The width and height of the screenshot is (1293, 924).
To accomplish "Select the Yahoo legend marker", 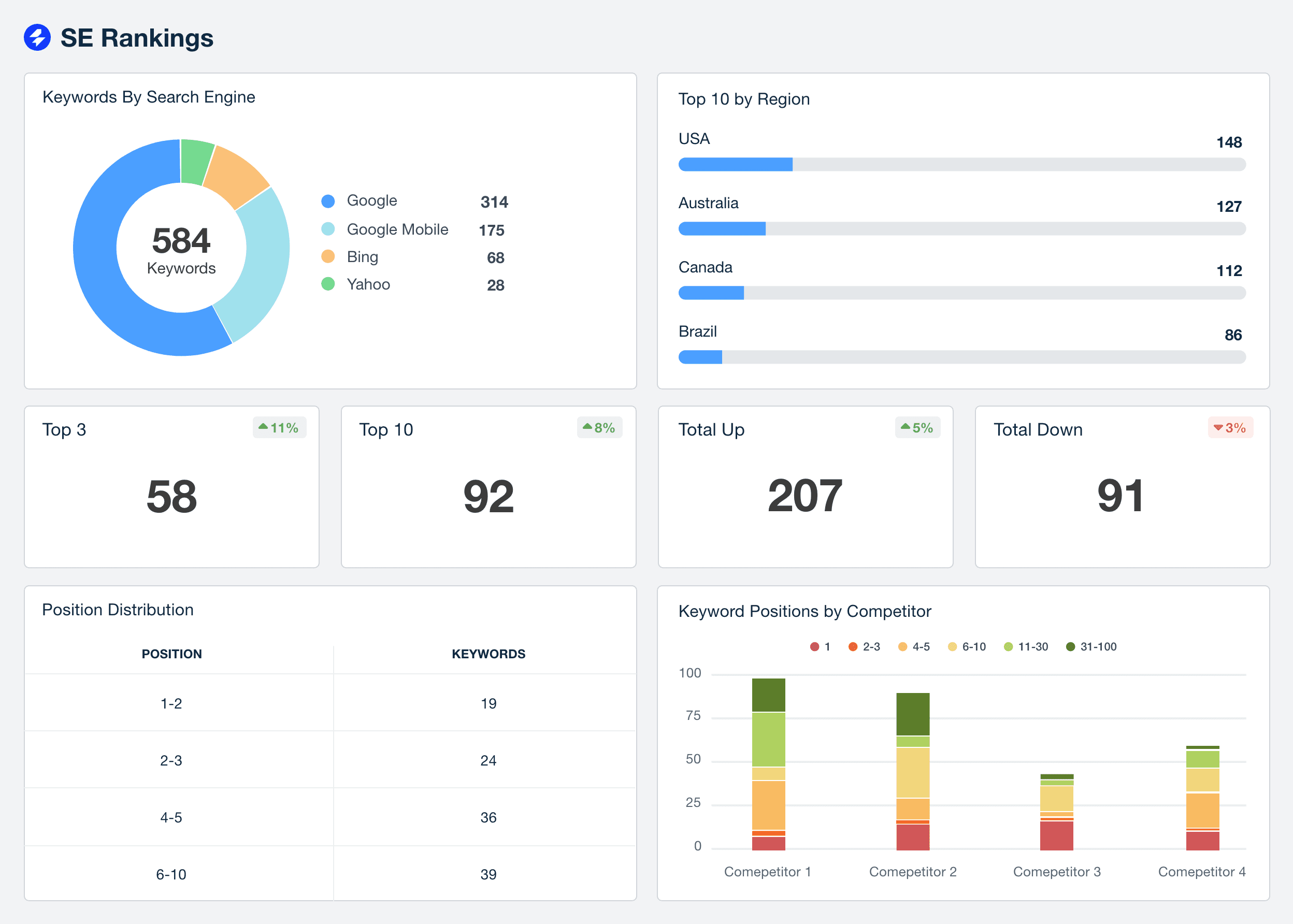I will tap(328, 284).
